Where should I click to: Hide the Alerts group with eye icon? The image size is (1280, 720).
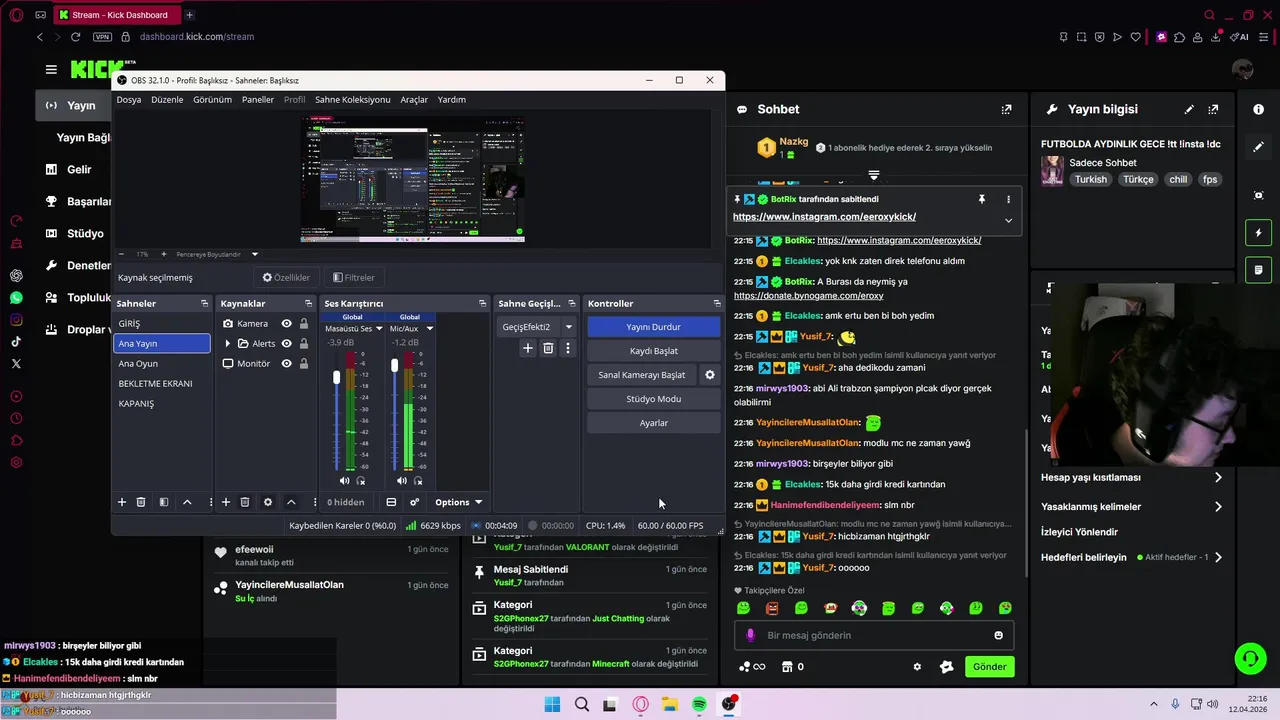click(x=287, y=343)
